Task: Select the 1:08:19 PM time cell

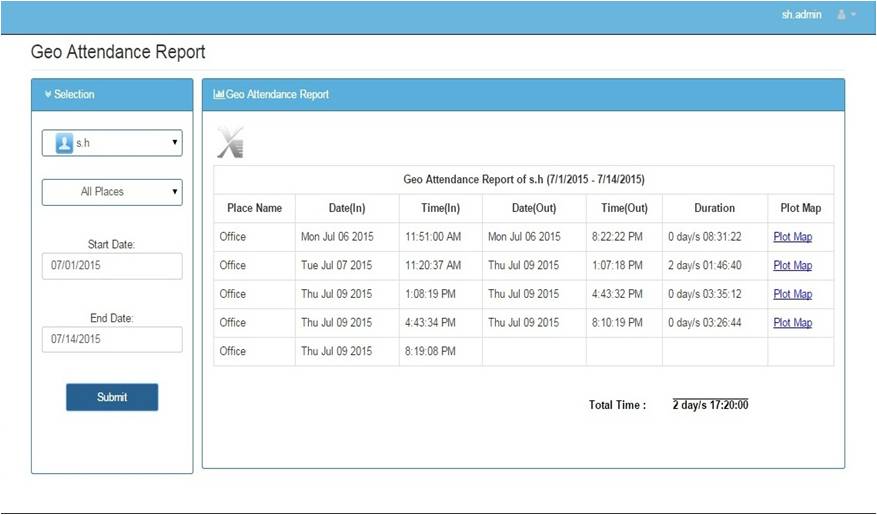Action: coord(441,294)
